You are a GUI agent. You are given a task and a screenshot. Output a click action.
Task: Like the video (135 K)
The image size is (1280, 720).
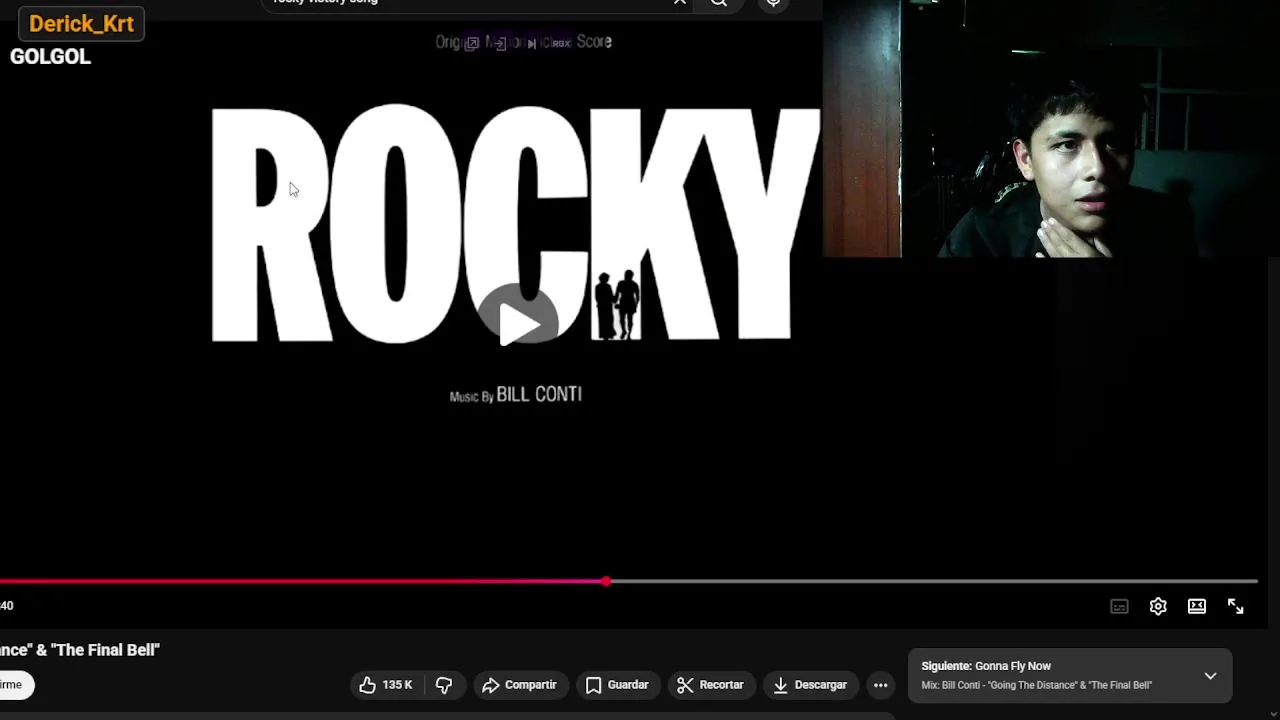[x=386, y=685]
